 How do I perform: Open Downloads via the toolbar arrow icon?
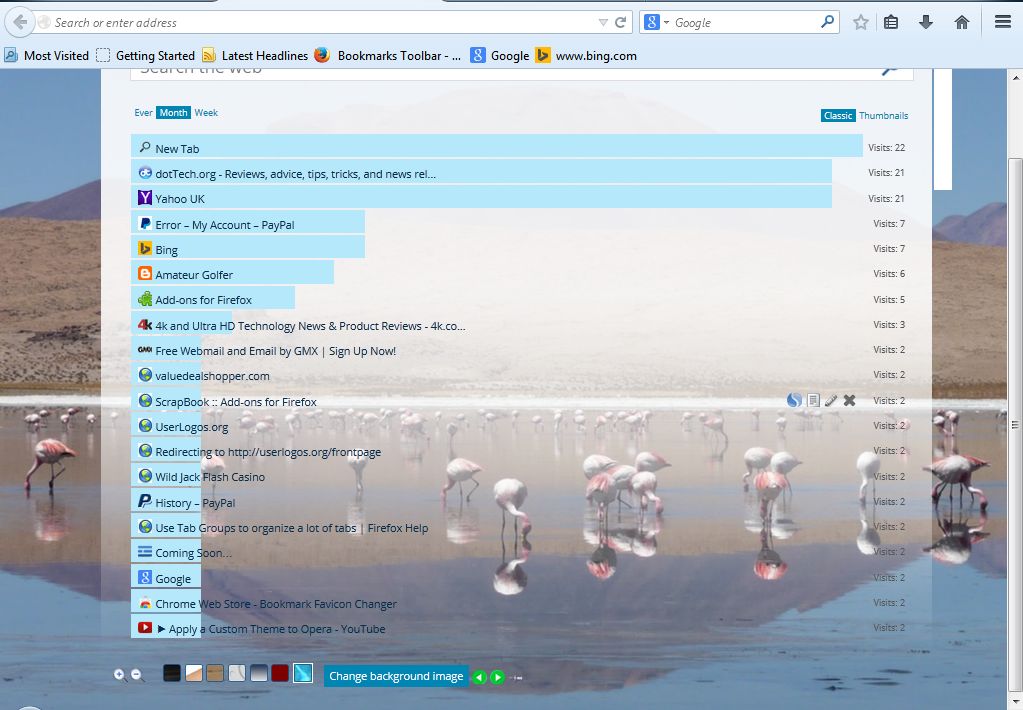(x=924, y=22)
